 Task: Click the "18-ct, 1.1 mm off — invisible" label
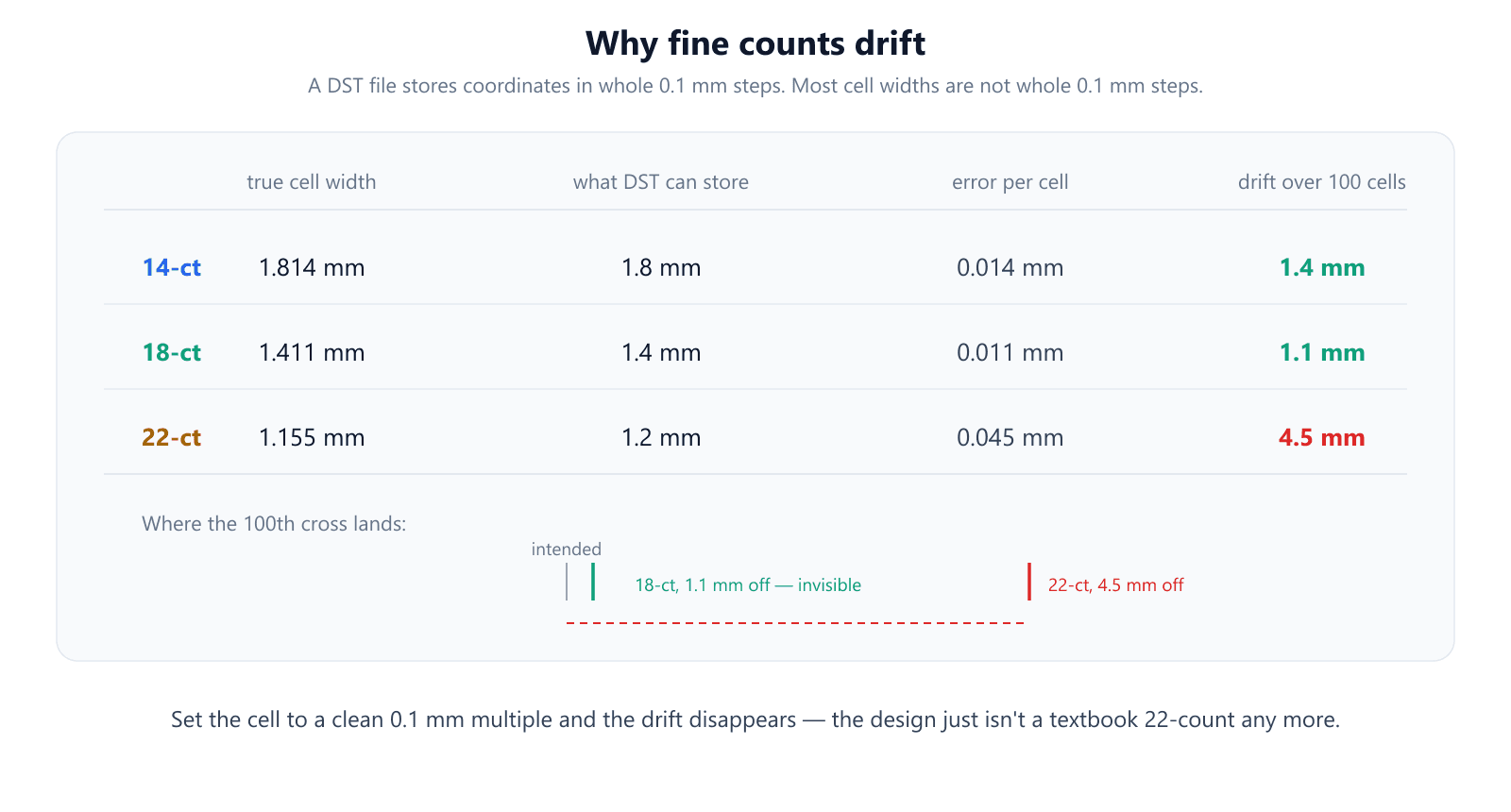pos(748,585)
